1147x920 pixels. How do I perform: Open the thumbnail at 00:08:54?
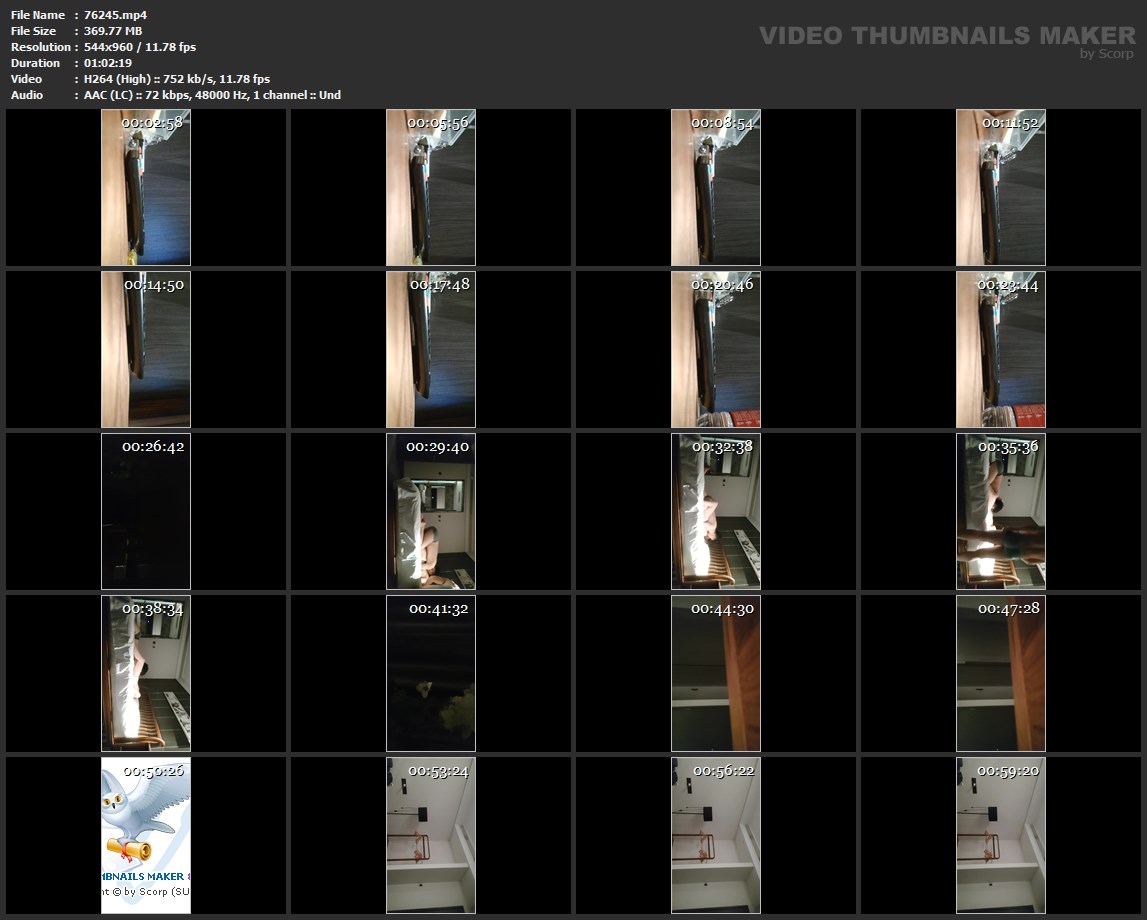click(x=716, y=188)
